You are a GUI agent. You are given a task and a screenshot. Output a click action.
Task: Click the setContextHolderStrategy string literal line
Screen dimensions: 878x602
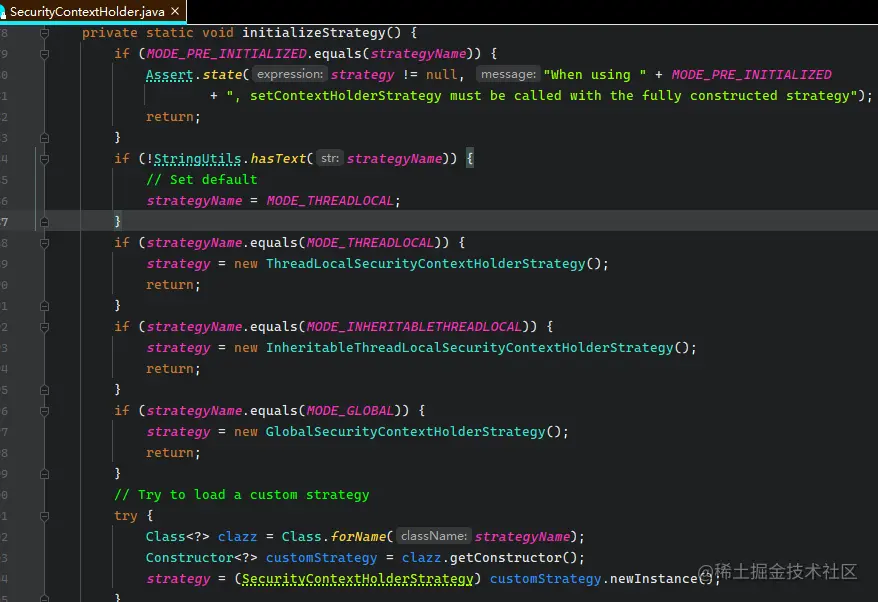point(541,96)
